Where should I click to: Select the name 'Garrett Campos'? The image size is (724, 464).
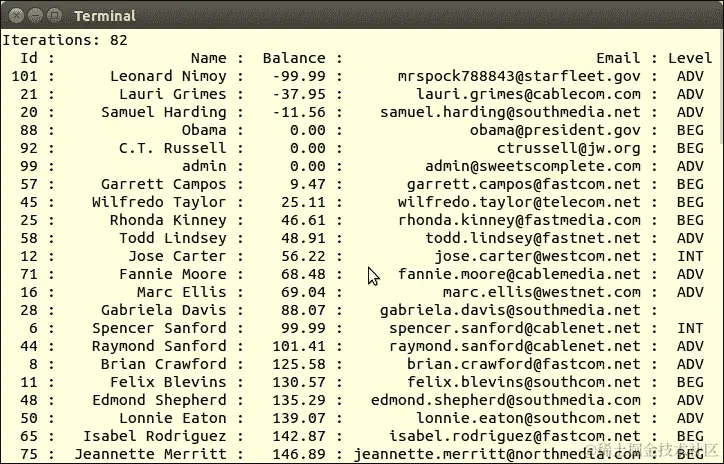[x=164, y=184]
